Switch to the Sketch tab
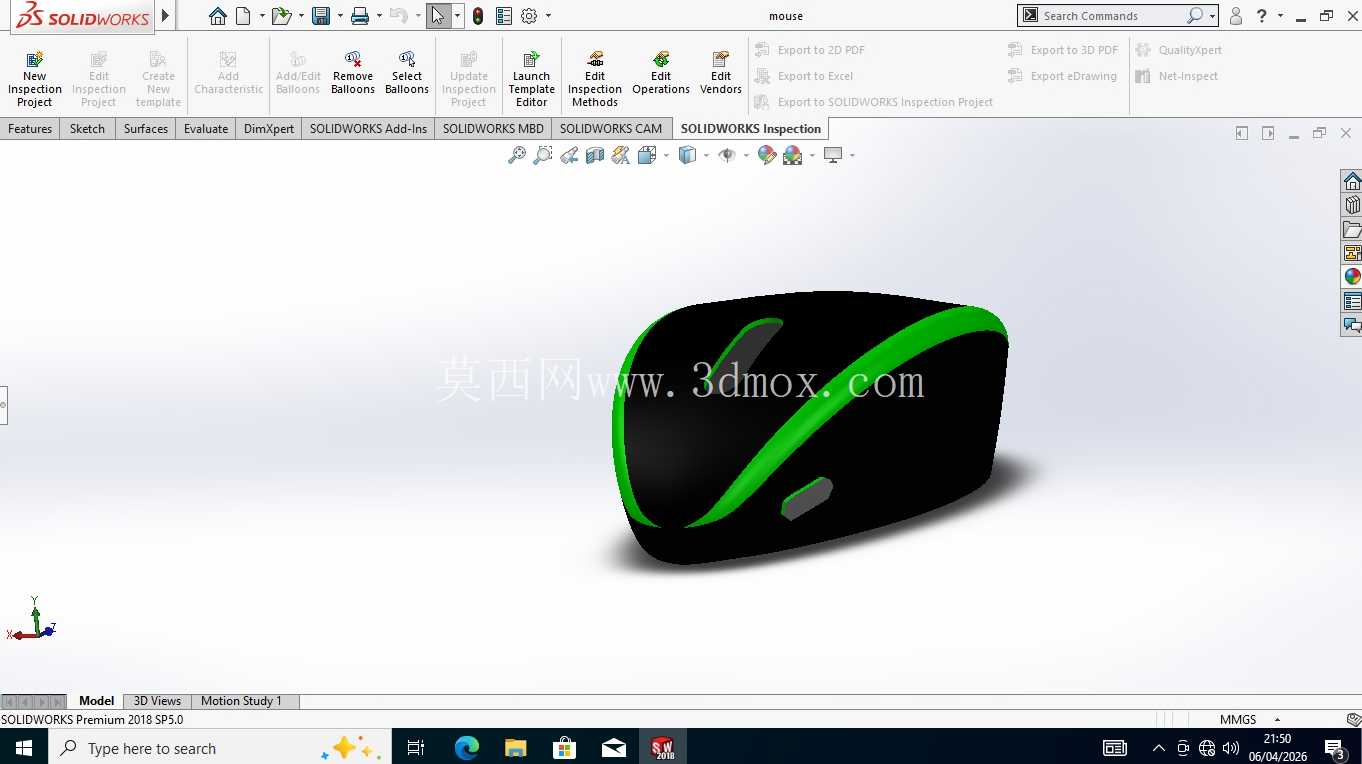The image size is (1362, 764). coord(87,129)
